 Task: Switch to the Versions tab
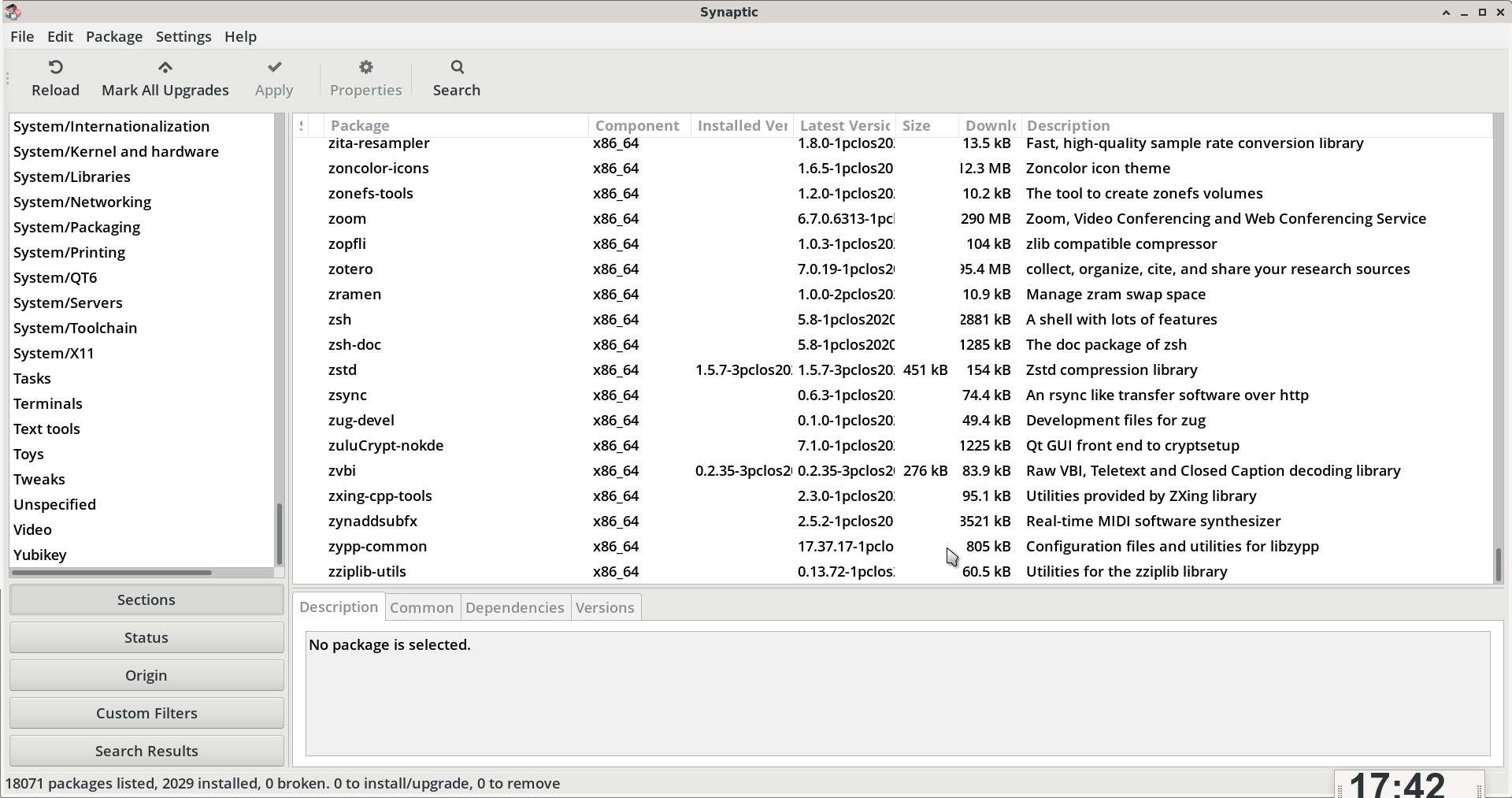[604, 607]
